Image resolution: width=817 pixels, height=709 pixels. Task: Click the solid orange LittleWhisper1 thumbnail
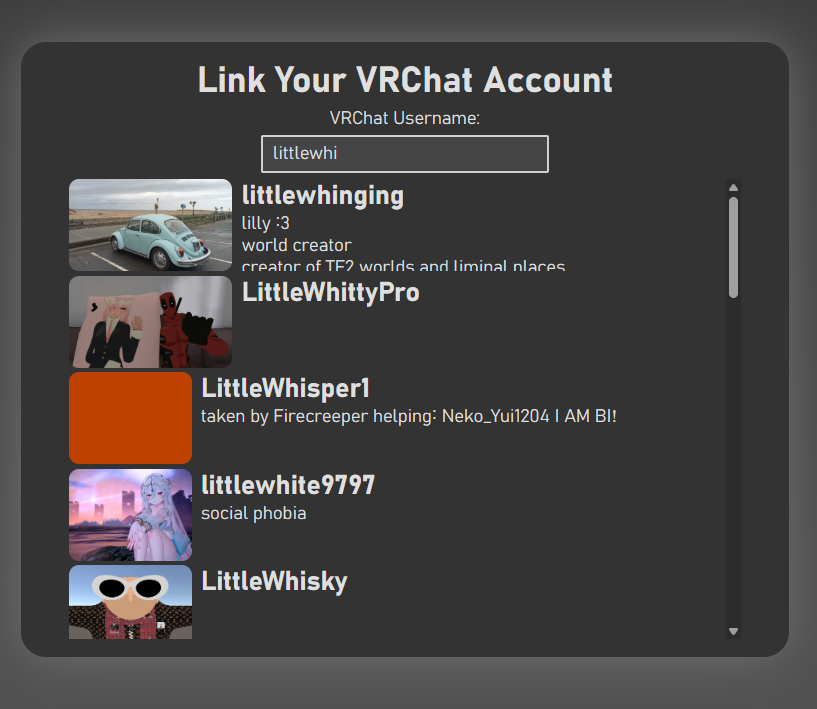(130, 418)
